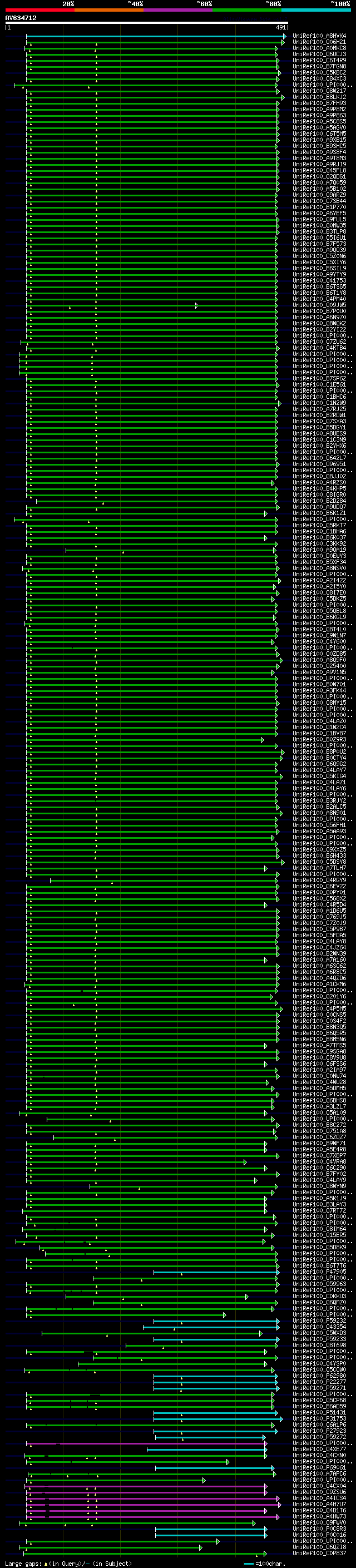Open hit UniRef100_C6T4R9
This screenshot has height=1568, width=356.
click(x=319, y=60)
